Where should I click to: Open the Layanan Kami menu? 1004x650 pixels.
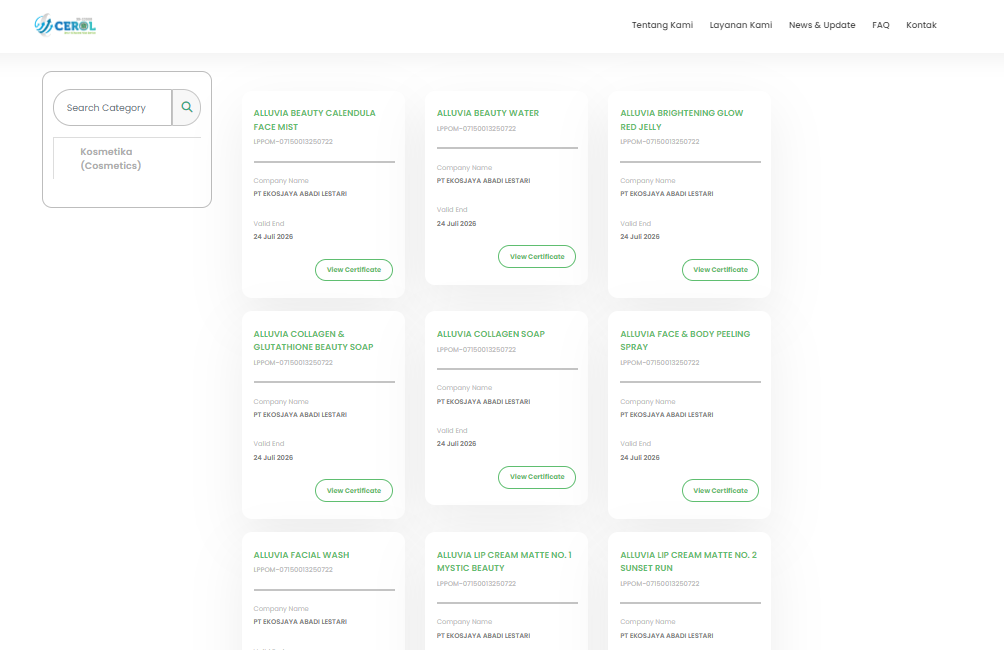741,25
